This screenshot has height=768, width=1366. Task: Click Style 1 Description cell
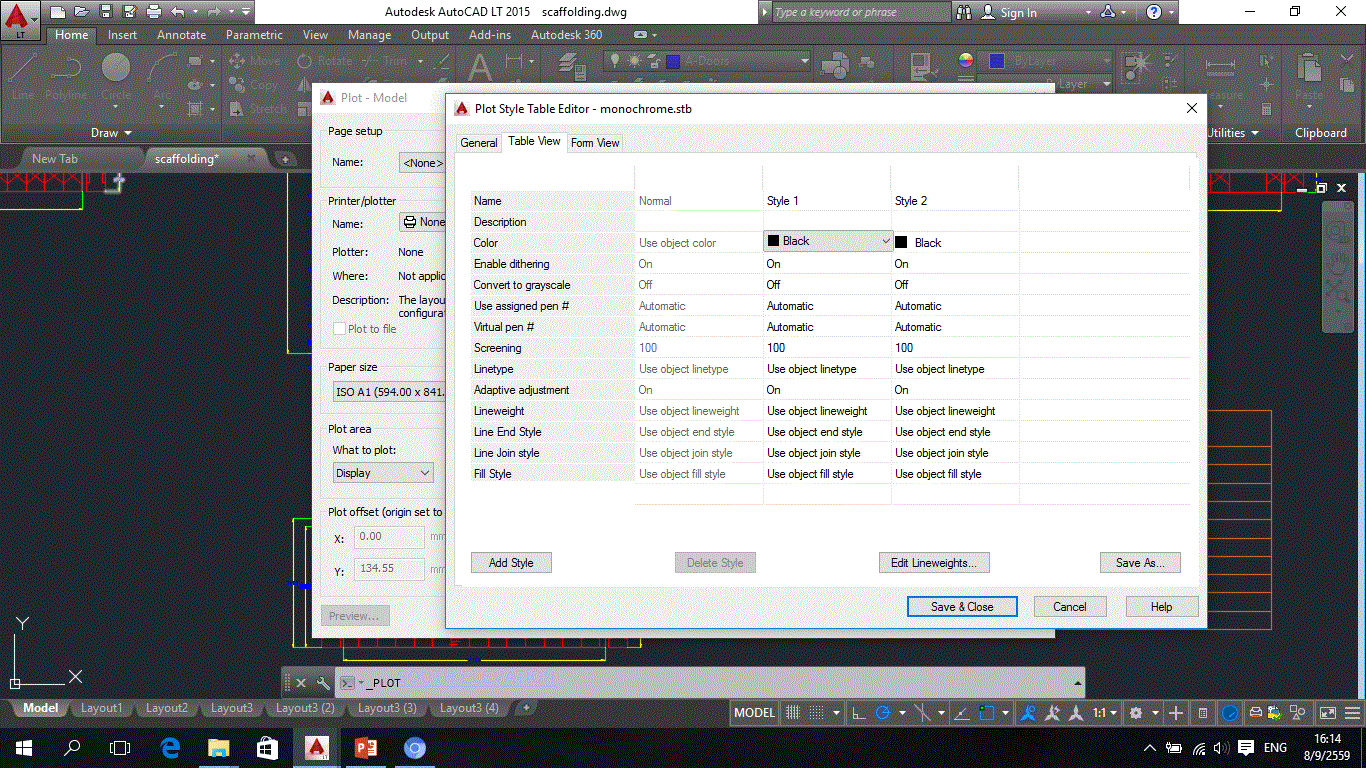pyautogui.click(x=828, y=222)
